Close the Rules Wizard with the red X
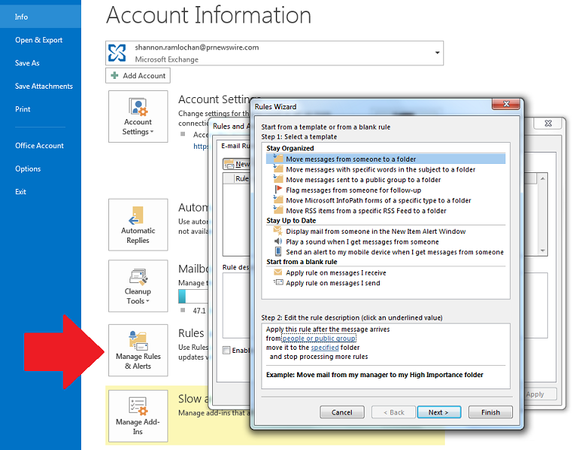Screen dimensions: 585x450 506,104
